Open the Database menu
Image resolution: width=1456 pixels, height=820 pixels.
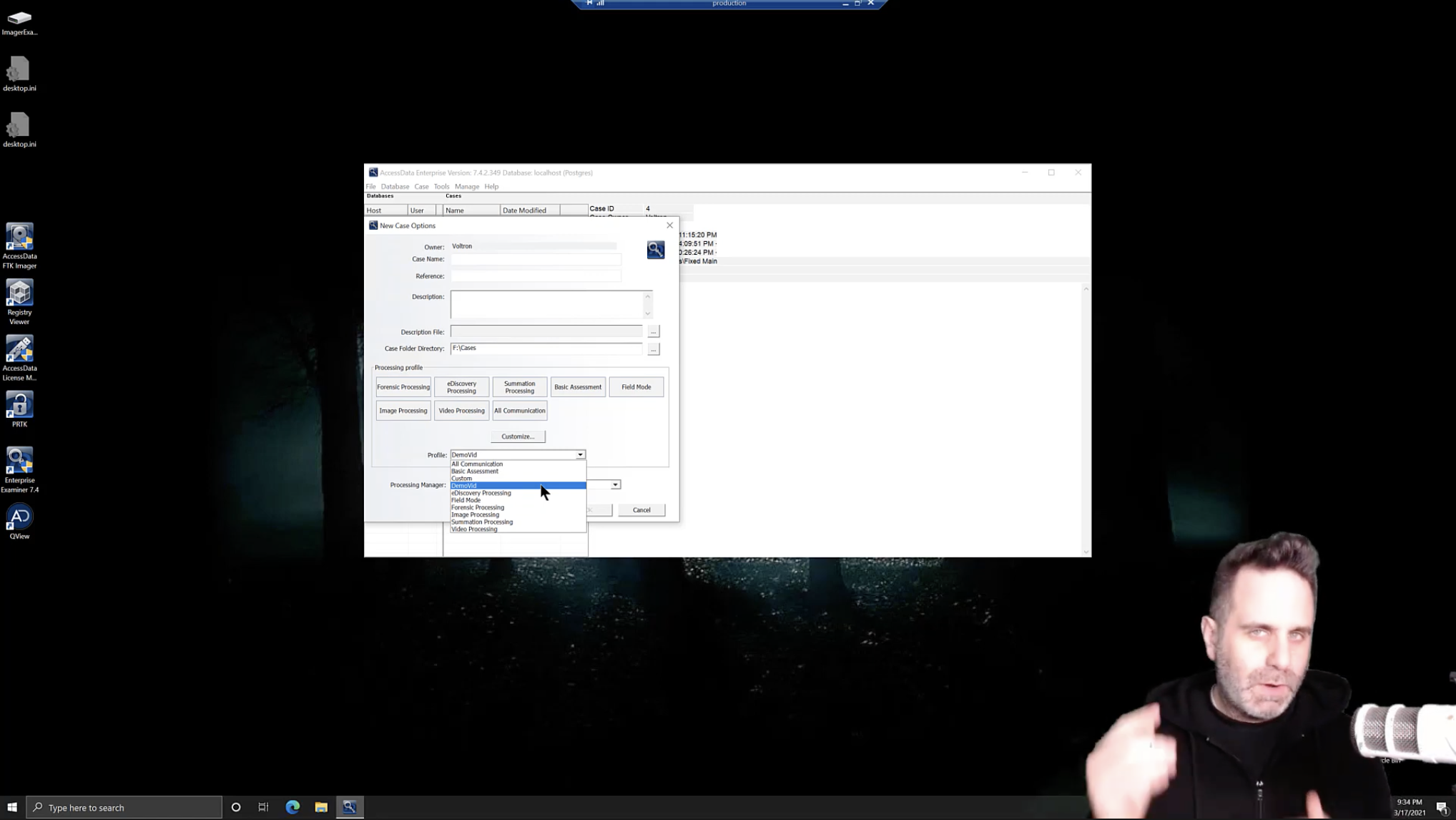point(395,186)
